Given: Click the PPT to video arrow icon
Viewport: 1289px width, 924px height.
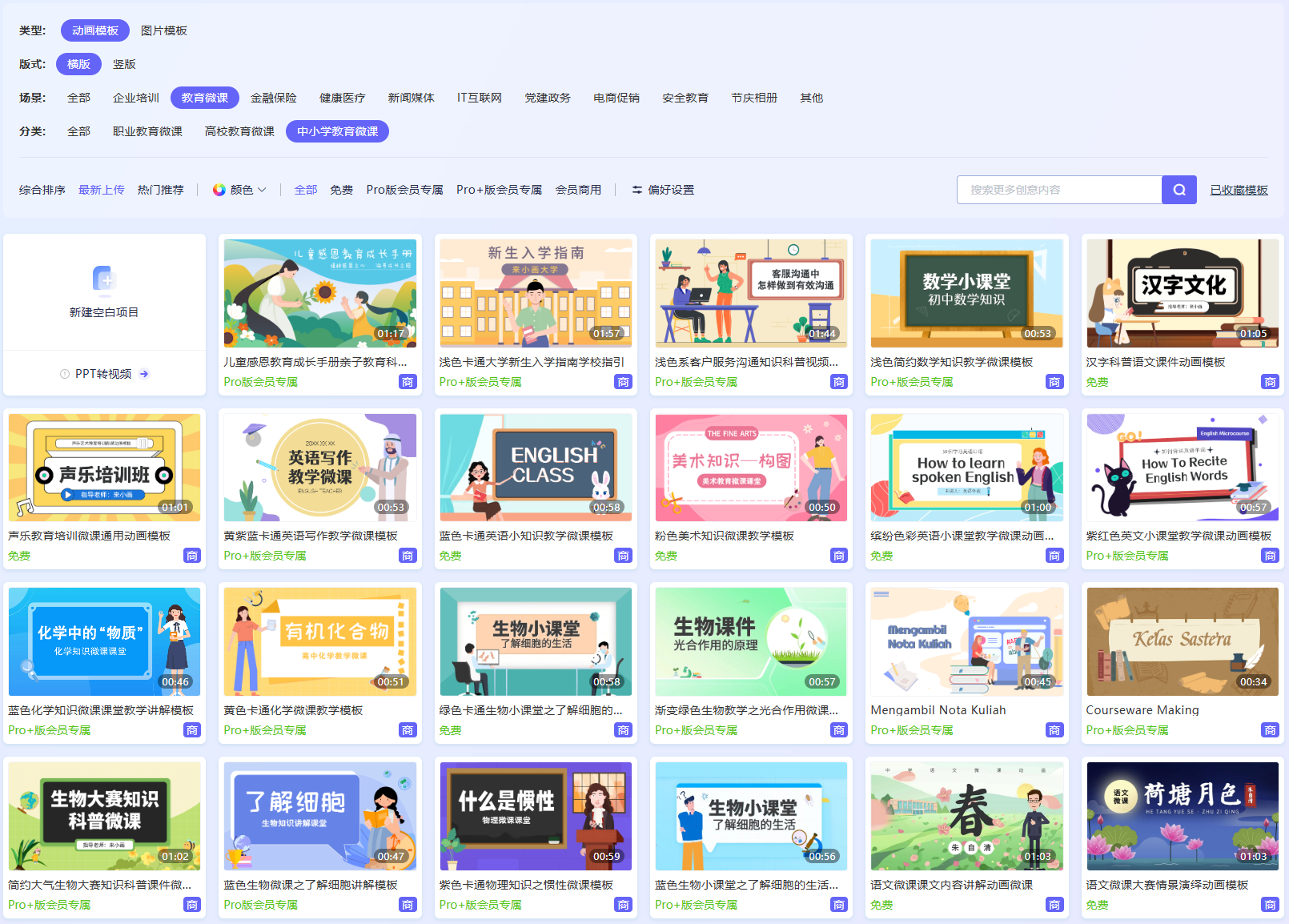Looking at the screenshot, I should [144, 374].
